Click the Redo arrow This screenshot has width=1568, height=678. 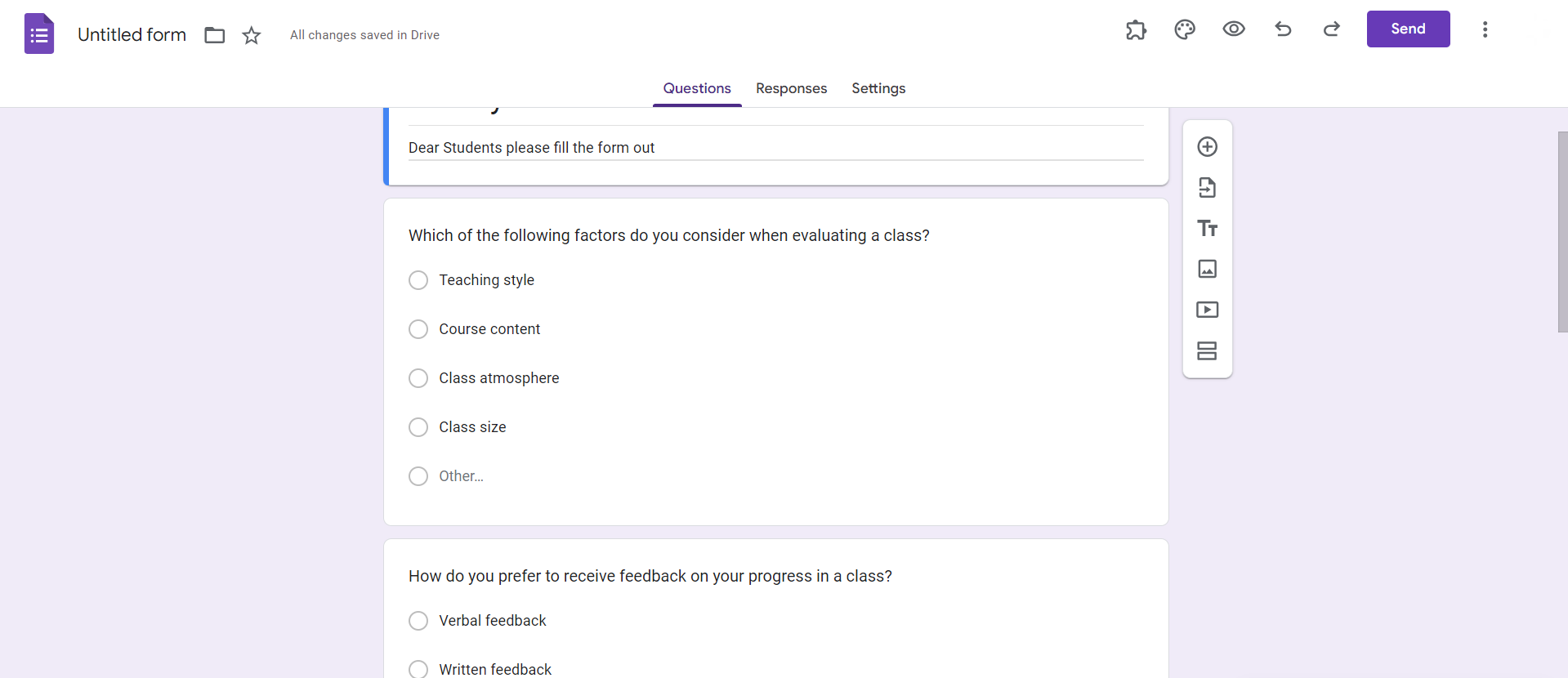pyautogui.click(x=1332, y=29)
